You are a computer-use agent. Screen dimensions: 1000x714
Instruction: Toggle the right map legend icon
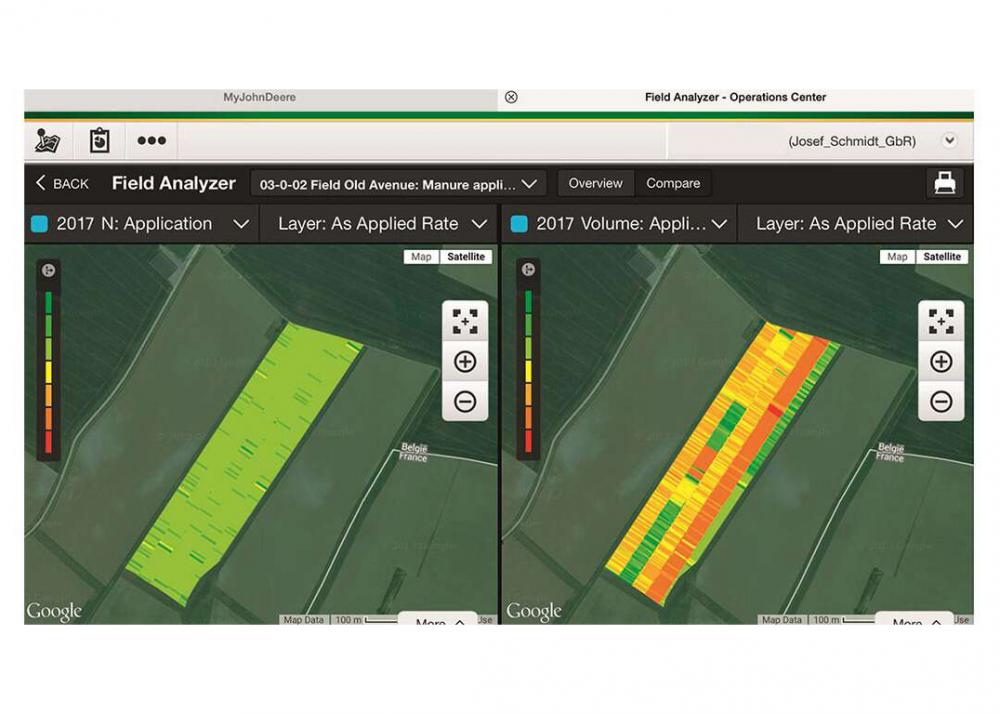pyautogui.click(x=528, y=270)
